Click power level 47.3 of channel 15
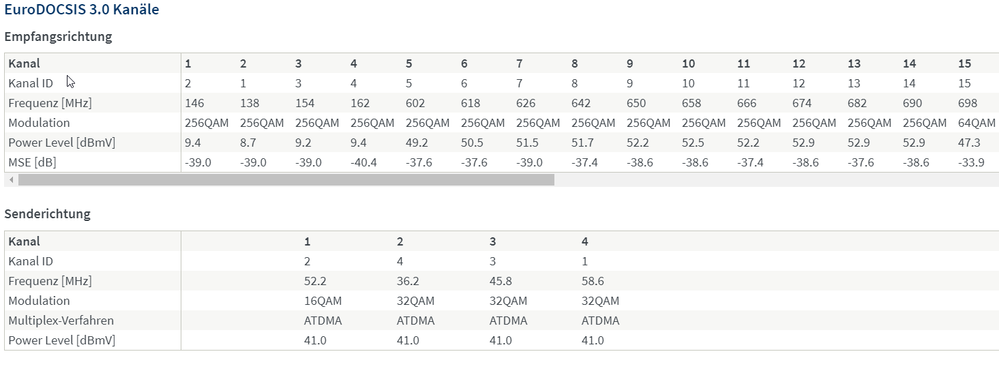 tap(969, 142)
